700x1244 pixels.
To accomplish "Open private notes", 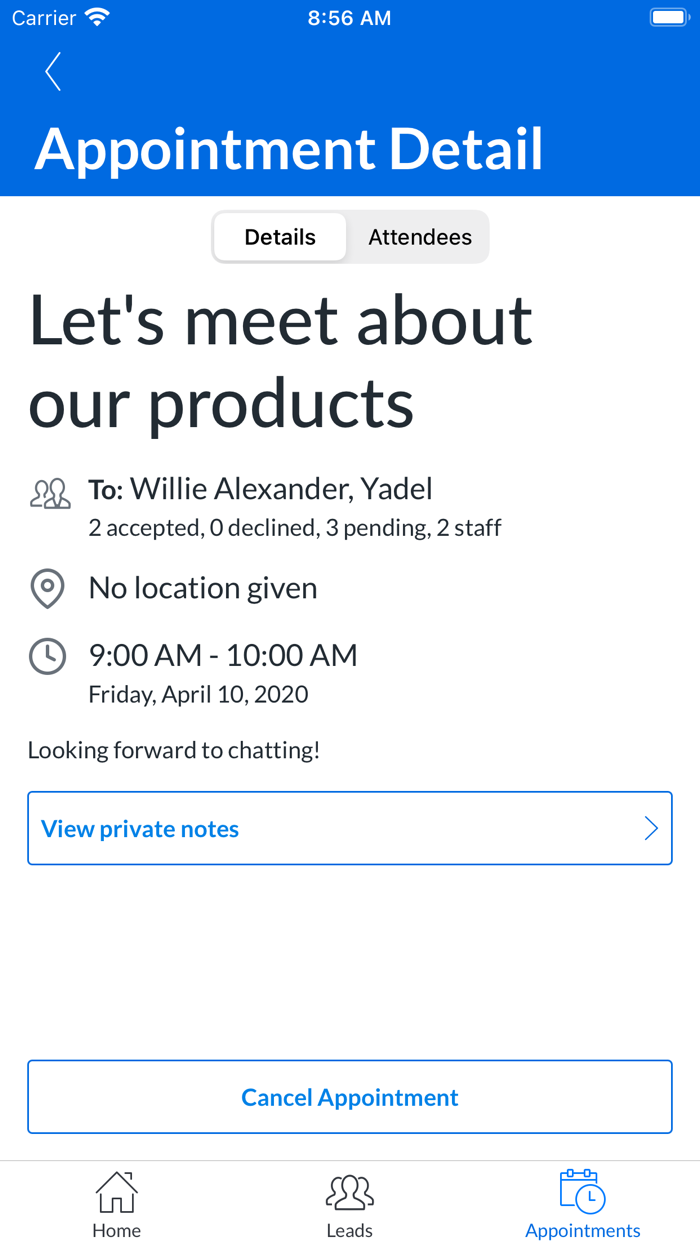I will point(139,828).
